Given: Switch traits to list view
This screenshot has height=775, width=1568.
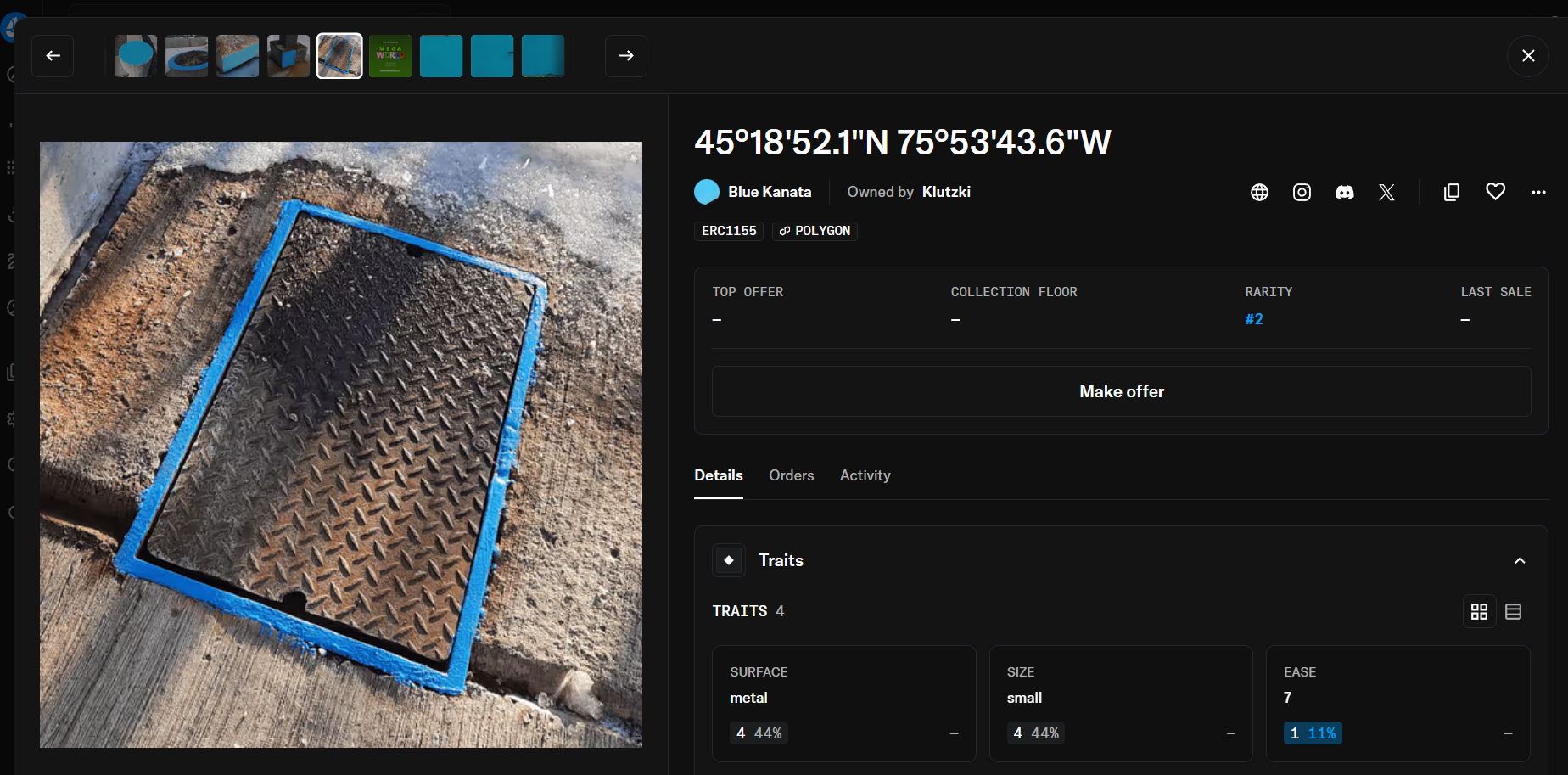Looking at the screenshot, I should [x=1513, y=611].
